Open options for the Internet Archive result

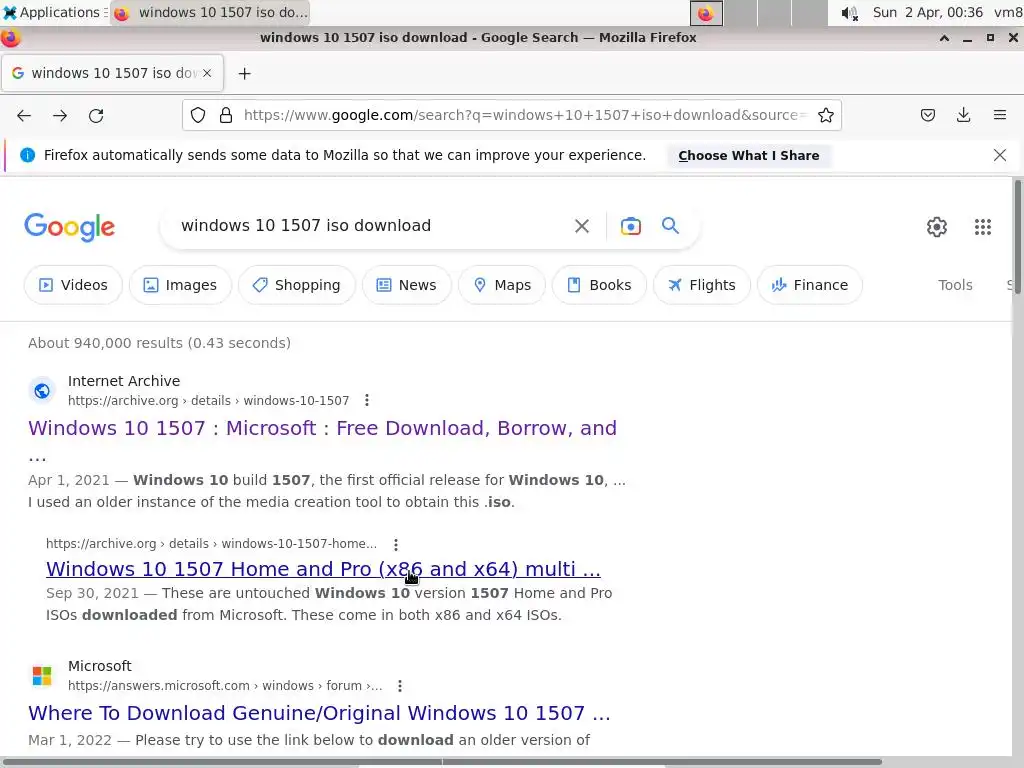tap(367, 400)
